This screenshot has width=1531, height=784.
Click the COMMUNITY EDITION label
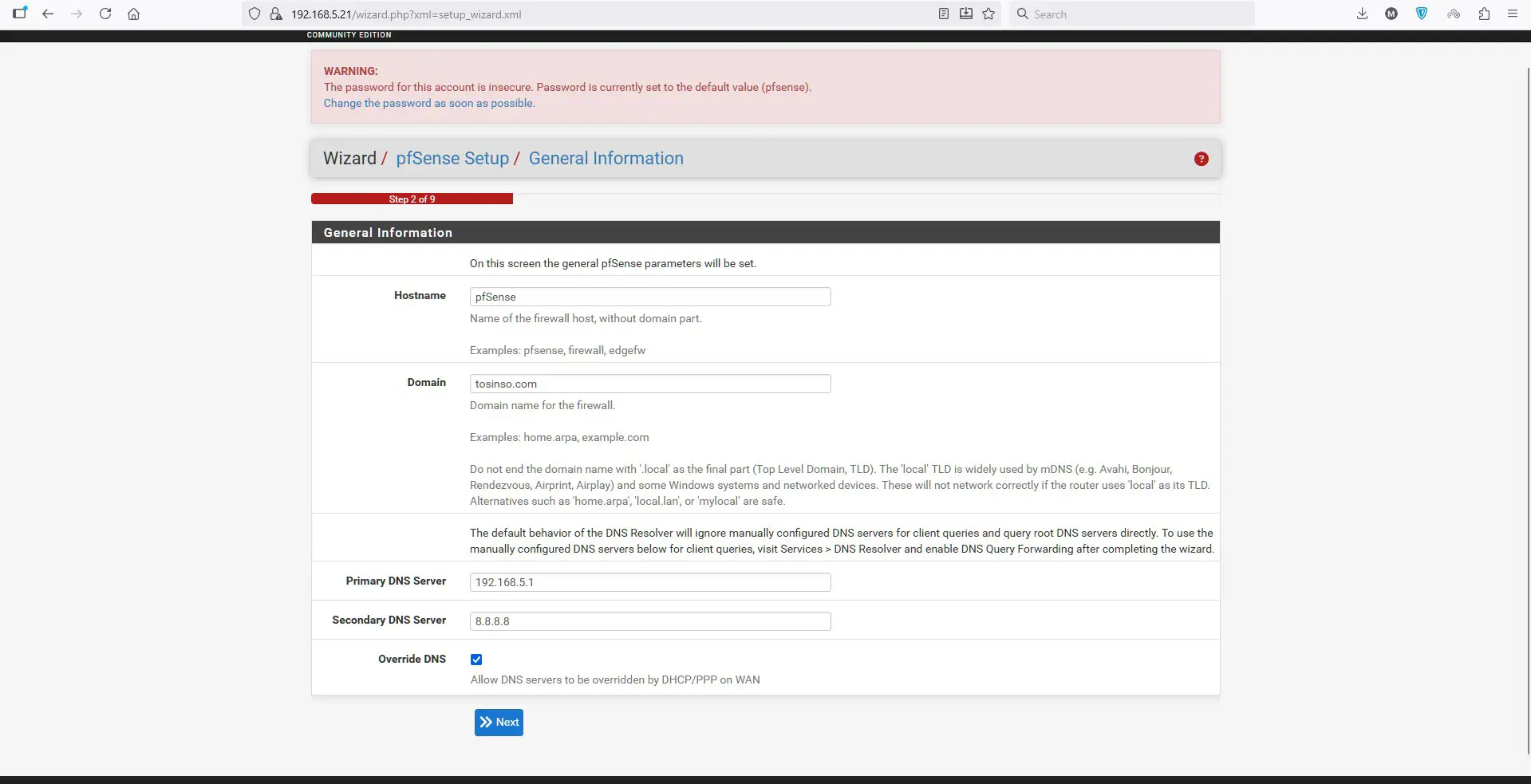349,35
